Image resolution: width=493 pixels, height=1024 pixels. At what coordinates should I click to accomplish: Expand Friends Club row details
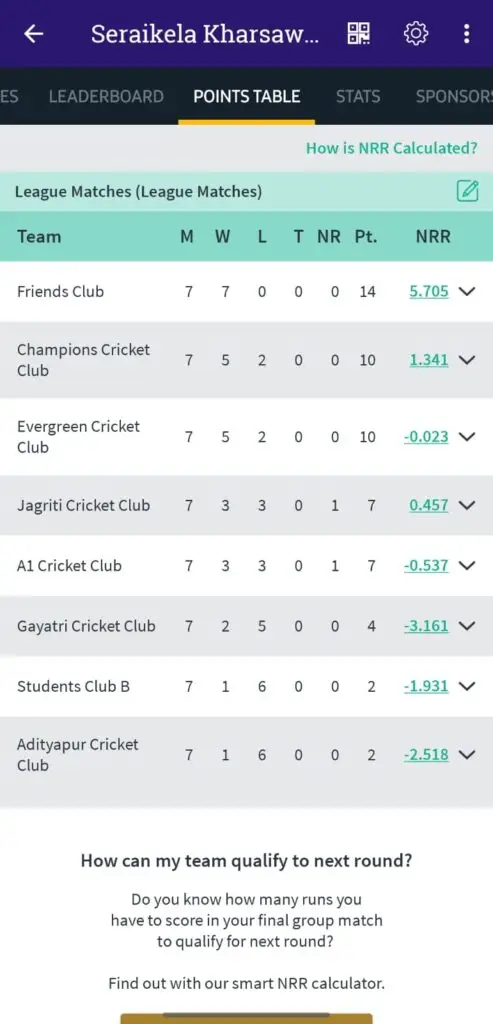[467, 291]
